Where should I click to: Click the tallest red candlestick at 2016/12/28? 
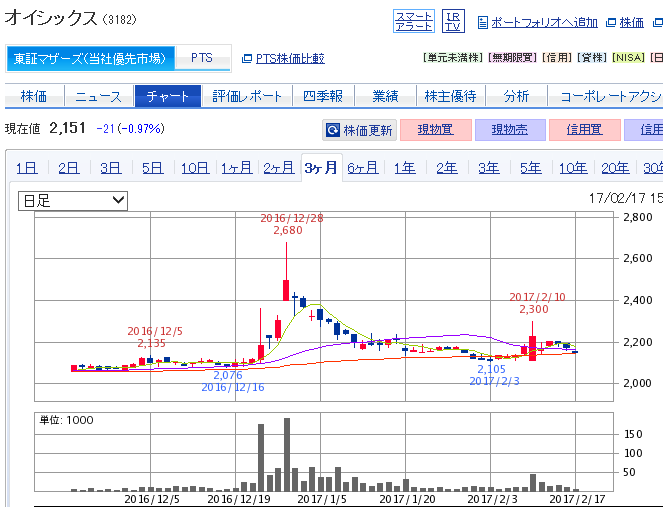pyautogui.click(x=286, y=271)
